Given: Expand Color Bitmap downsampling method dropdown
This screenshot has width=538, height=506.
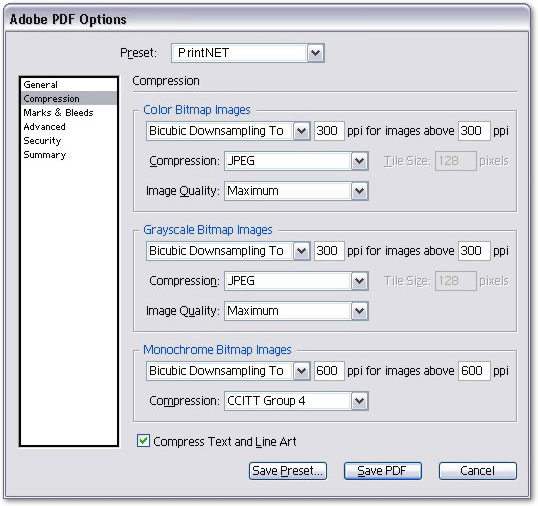Looking at the screenshot, I should coord(228,131).
